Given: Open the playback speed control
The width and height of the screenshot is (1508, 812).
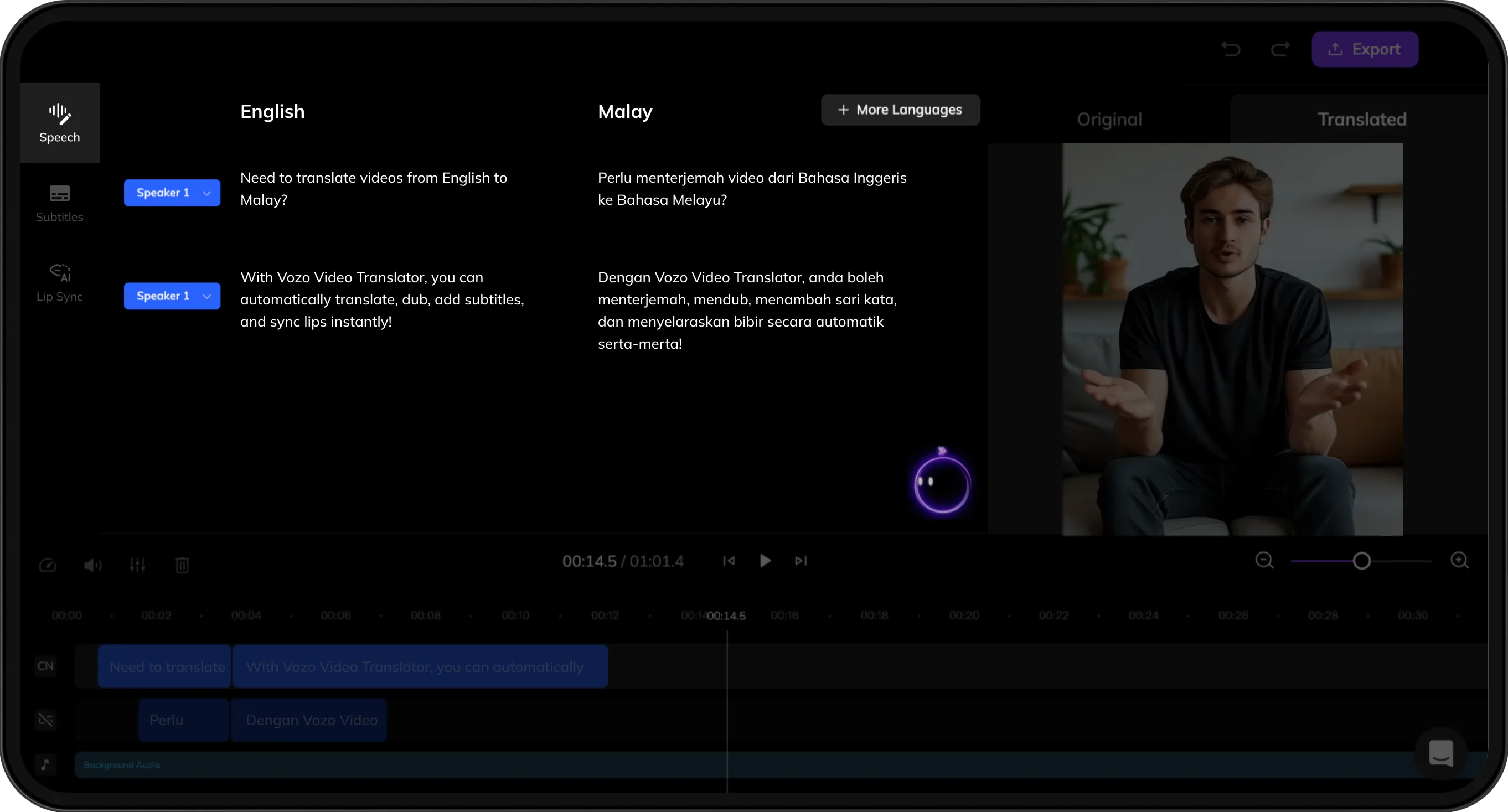Looking at the screenshot, I should tap(48, 565).
